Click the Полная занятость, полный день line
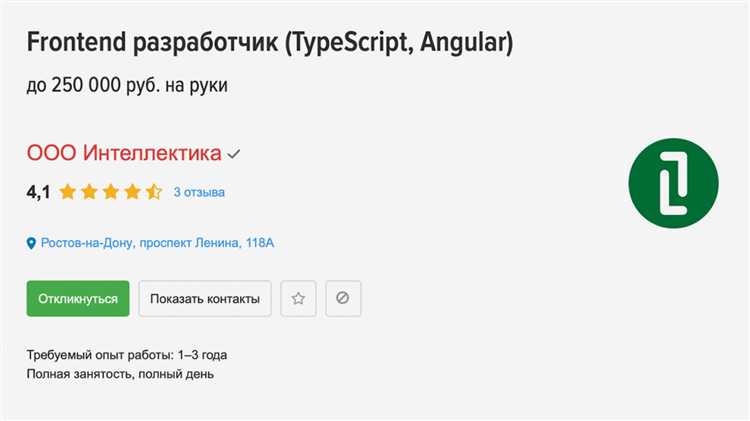750x421 pixels. point(120,374)
